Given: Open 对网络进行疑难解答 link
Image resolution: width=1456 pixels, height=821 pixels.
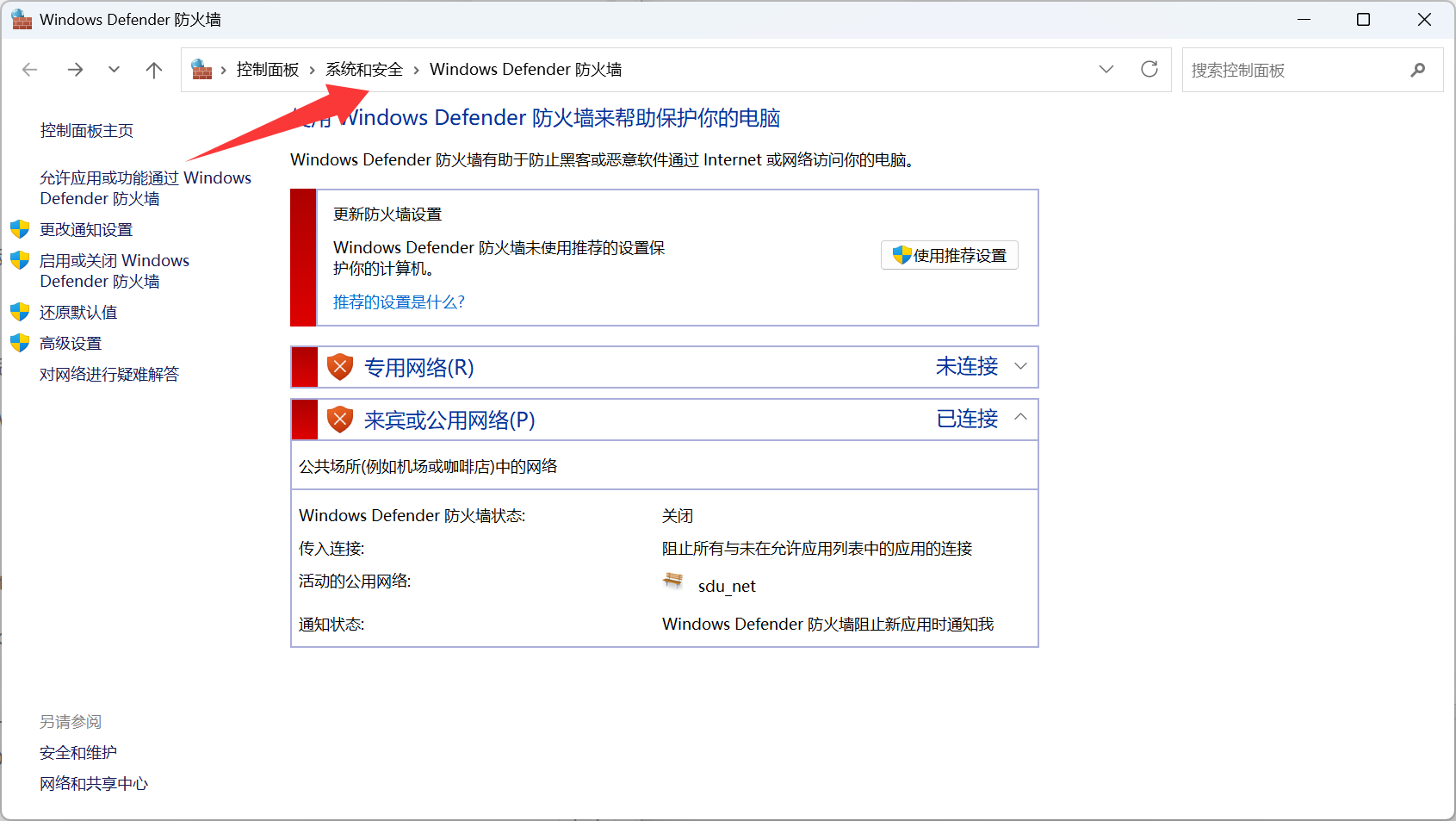Looking at the screenshot, I should click(109, 375).
